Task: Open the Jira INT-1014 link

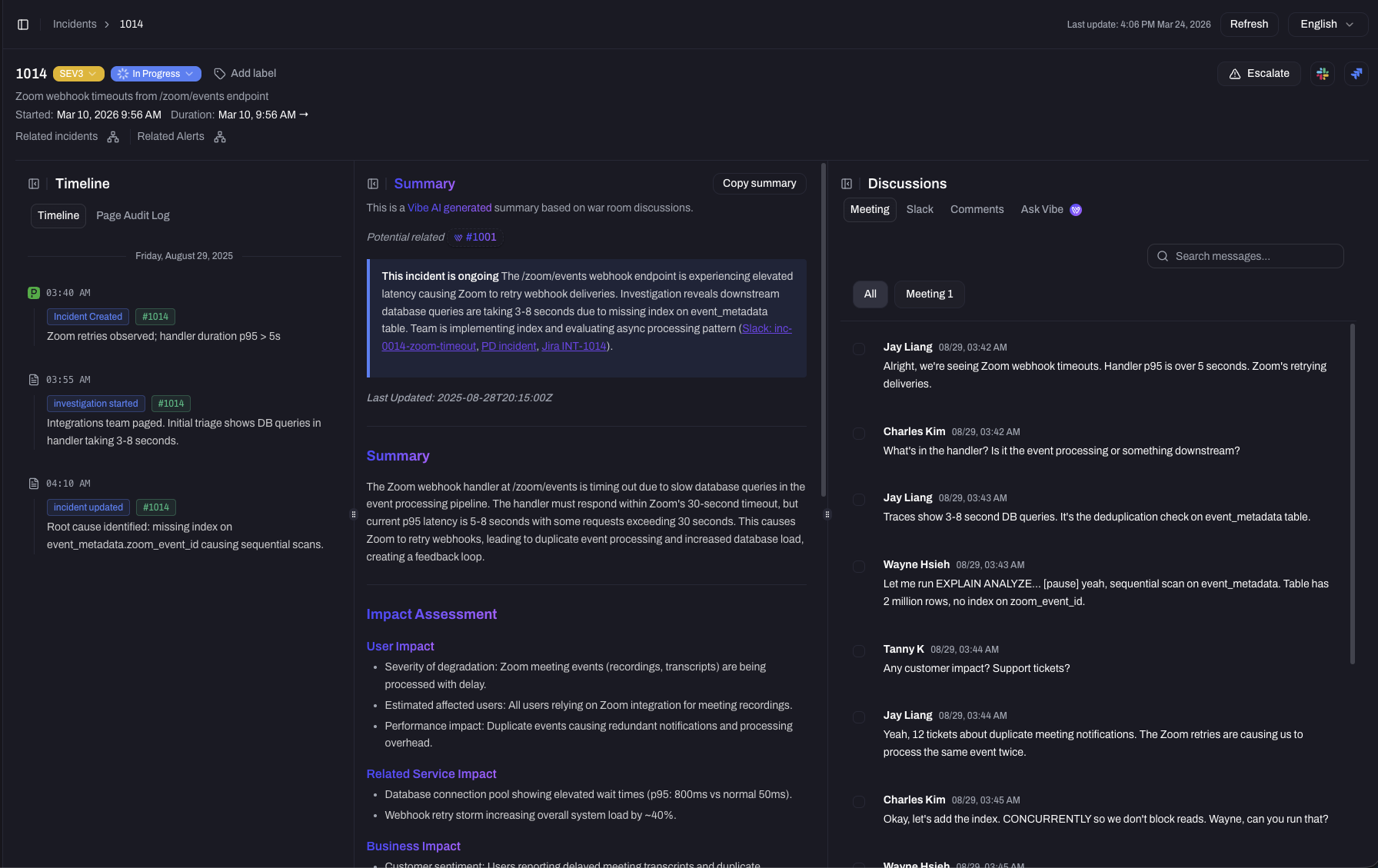Action: pos(574,347)
